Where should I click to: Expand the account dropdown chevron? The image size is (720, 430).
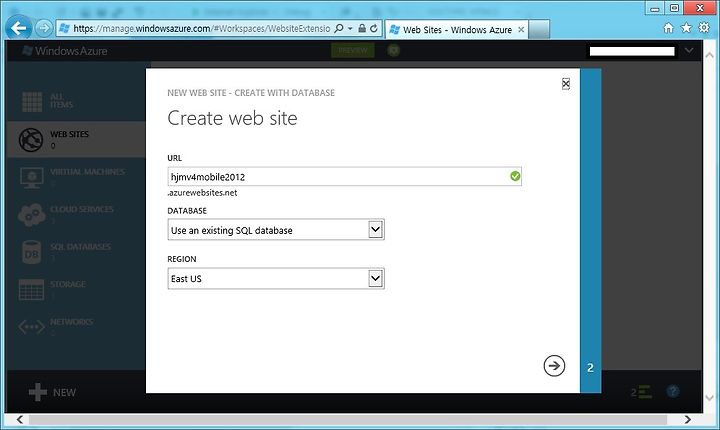click(689, 50)
